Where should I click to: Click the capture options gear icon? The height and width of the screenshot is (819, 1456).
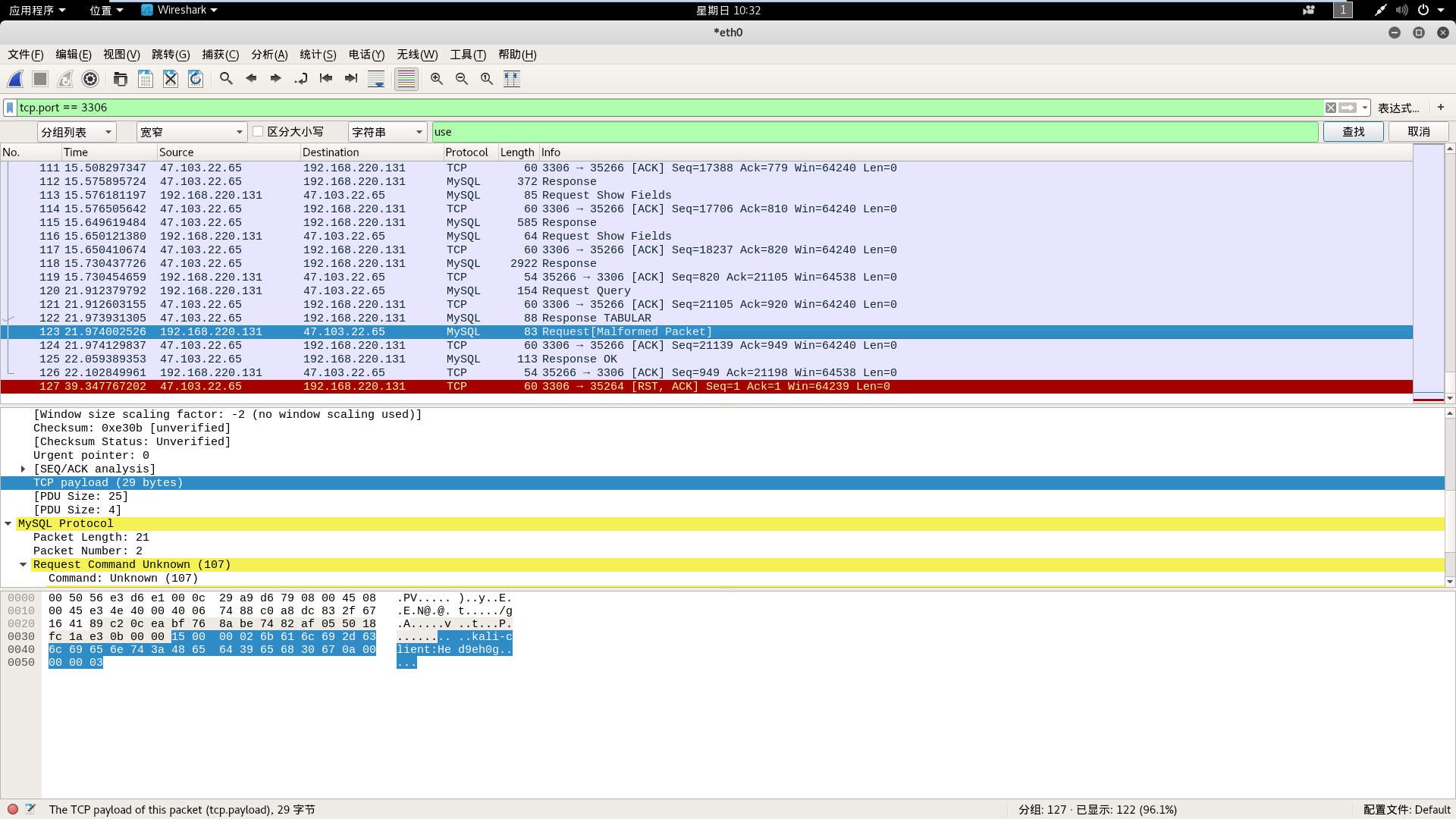pyautogui.click(x=90, y=79)
